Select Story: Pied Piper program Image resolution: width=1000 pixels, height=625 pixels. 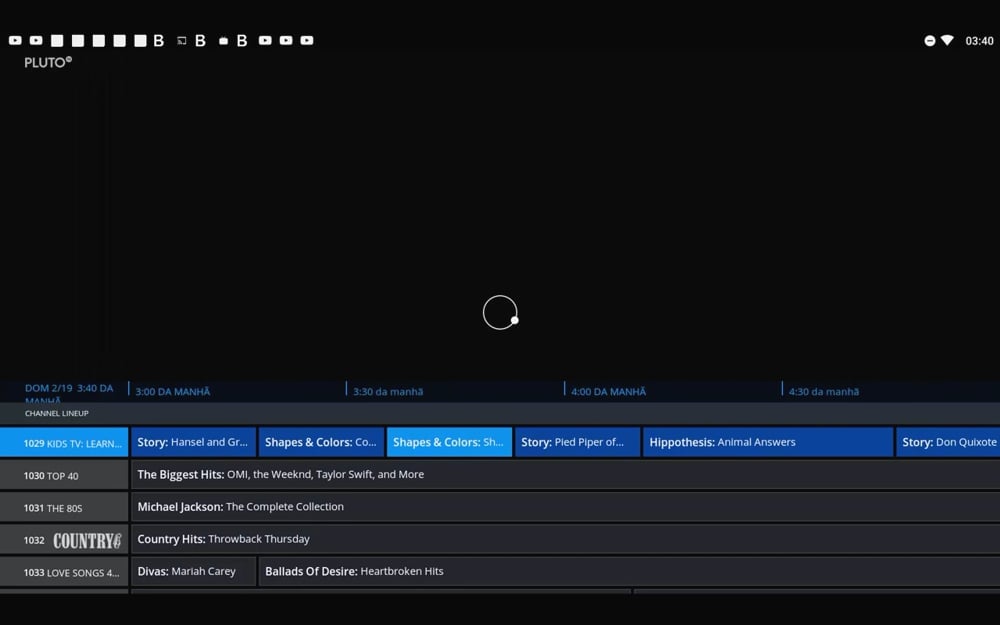[577, 442]
